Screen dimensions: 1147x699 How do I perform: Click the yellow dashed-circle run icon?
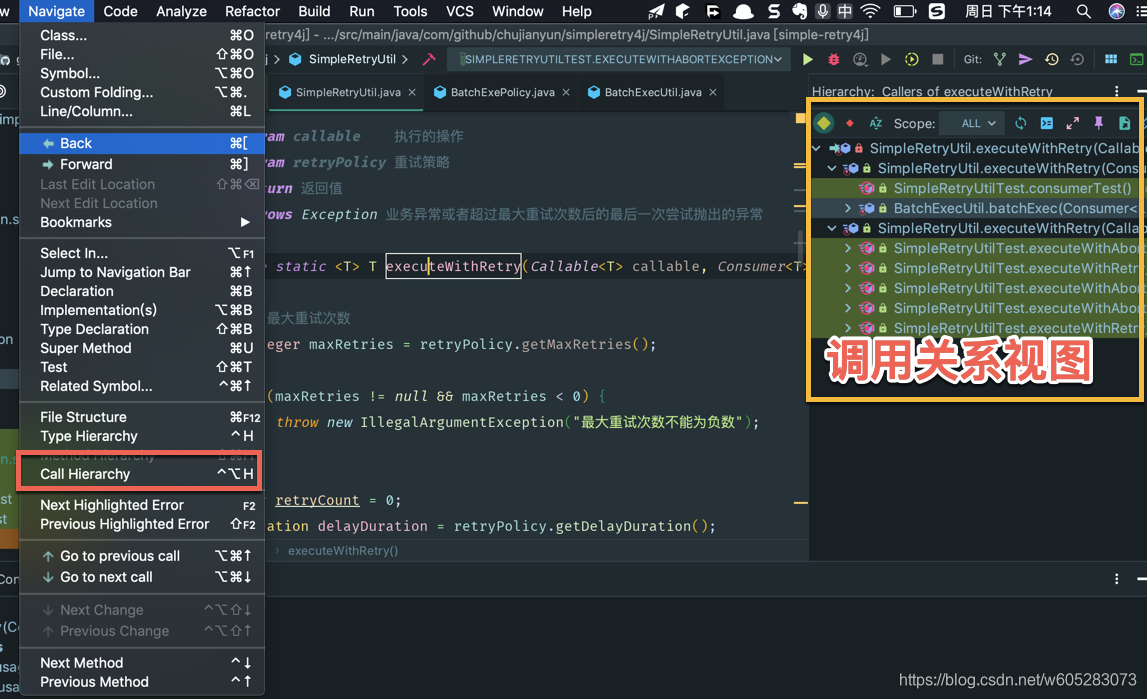point(911,59)
